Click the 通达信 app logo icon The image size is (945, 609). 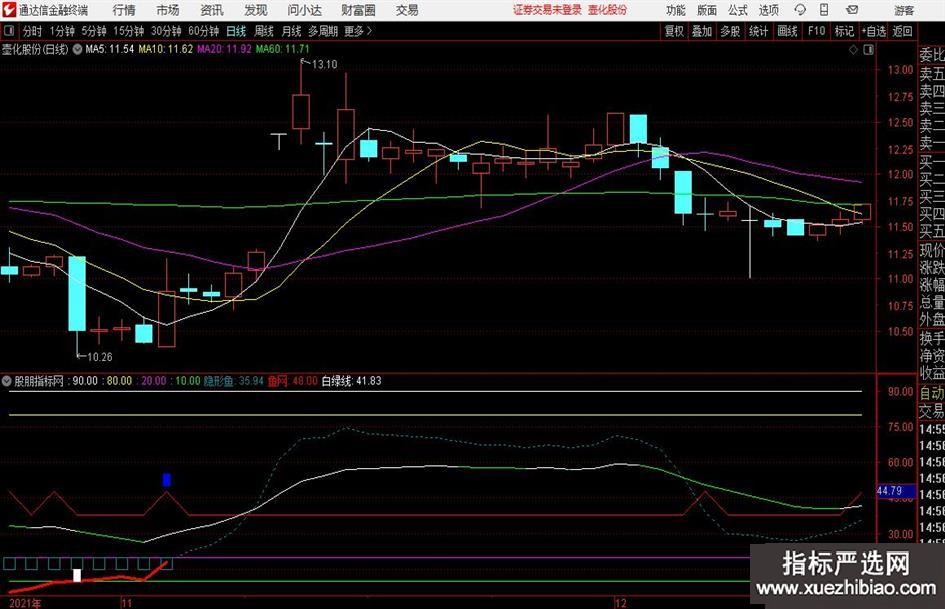(9, 10)
